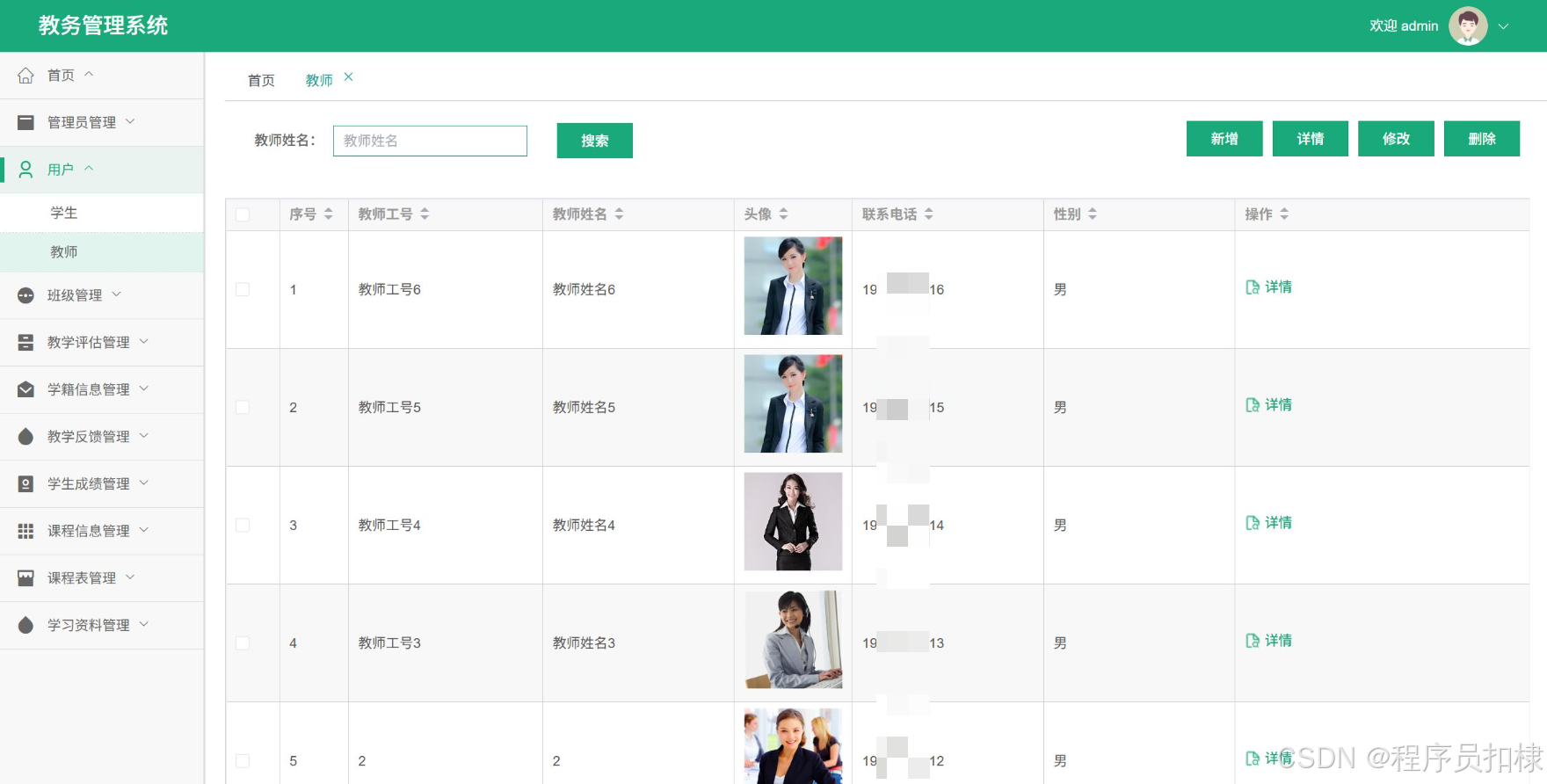Click the avatar photo of 教师姓名6
The image size is (1547, 784).
tap(793, 286)
